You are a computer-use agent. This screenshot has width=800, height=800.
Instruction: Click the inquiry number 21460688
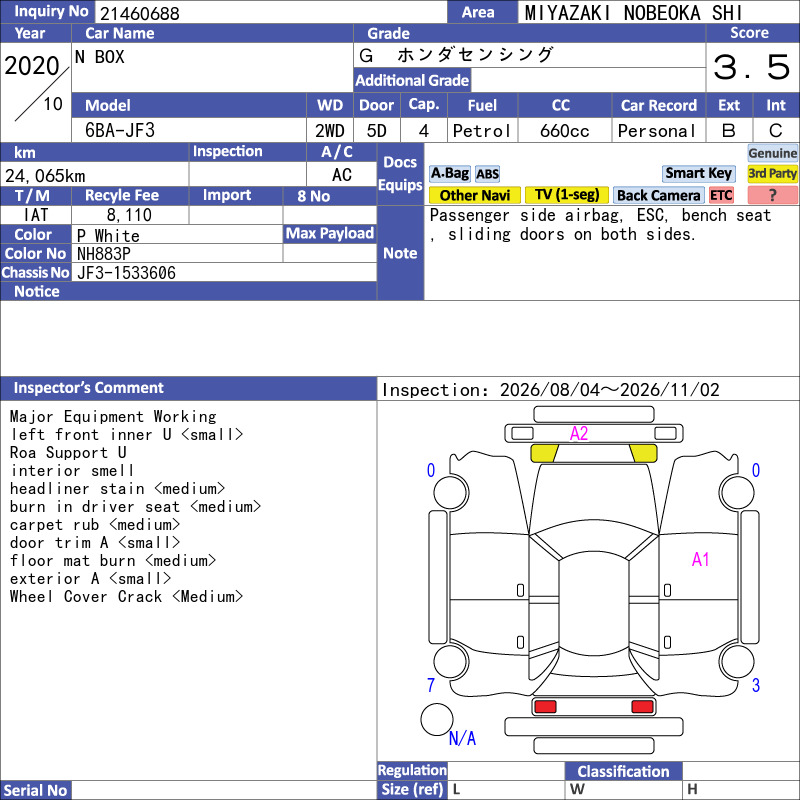[x=140, y=13]
